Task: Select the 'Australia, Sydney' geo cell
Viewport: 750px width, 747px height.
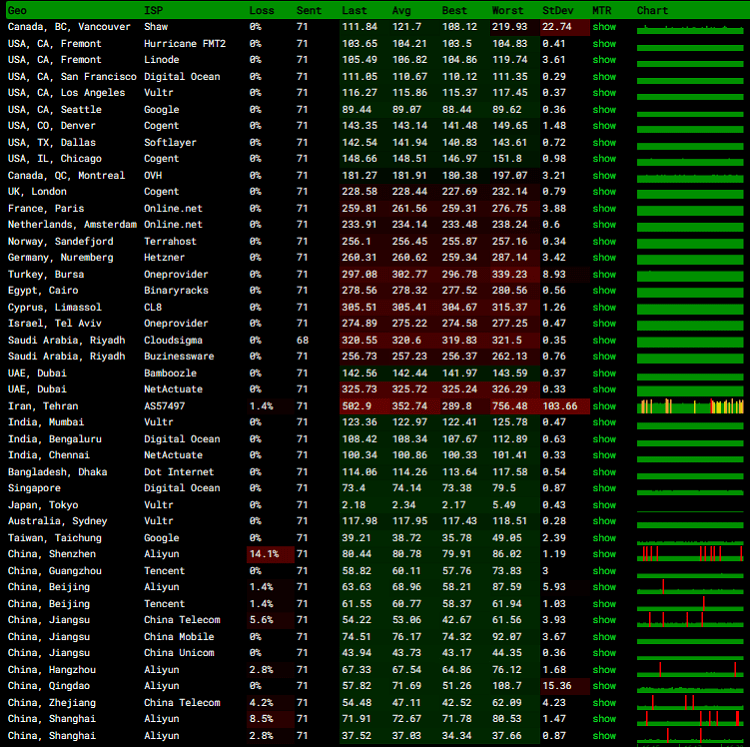Action: coord(57,521)
